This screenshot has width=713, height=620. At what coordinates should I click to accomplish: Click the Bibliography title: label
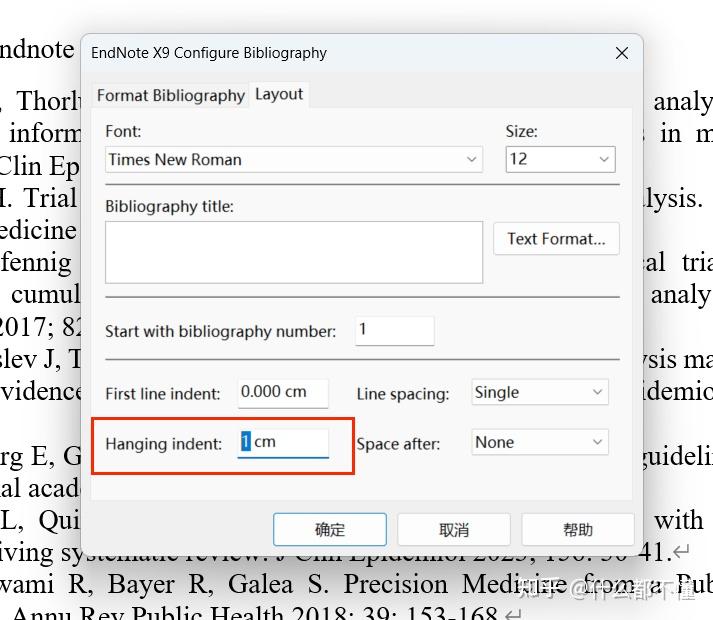pos(169,207)
